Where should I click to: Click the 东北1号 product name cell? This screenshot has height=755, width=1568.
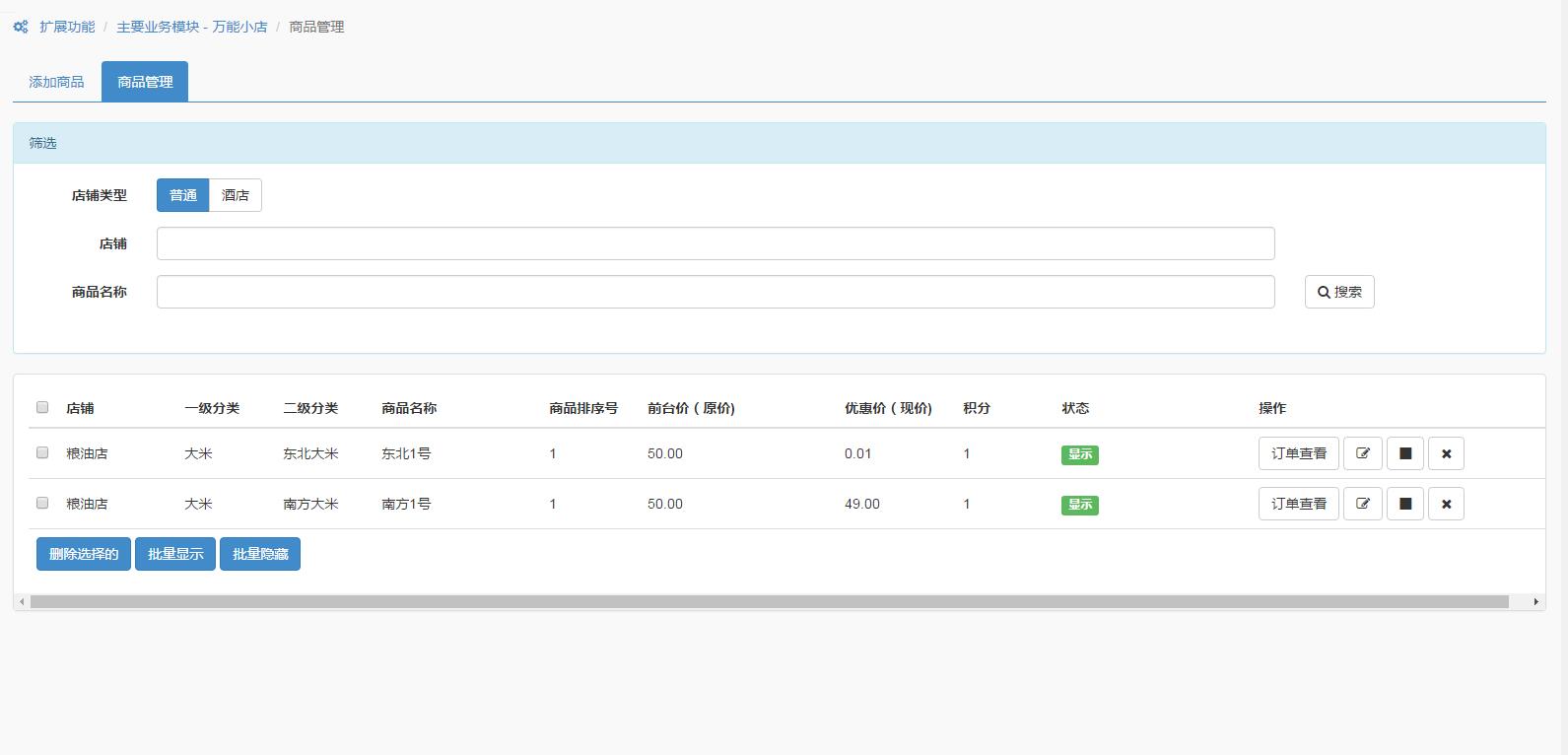coord(406,453)
